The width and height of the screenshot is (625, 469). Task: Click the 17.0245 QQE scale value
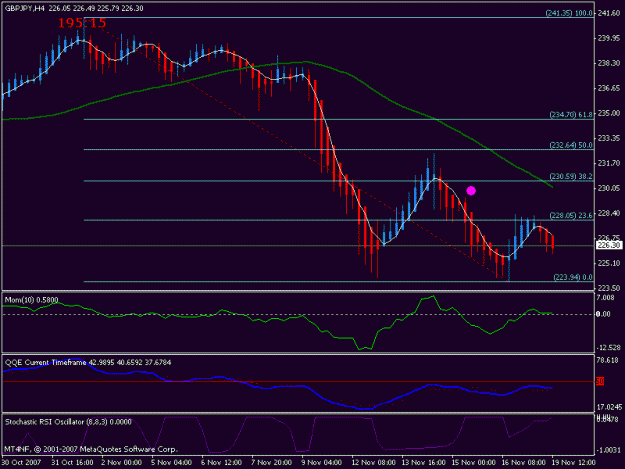click(x=609, y=407)
